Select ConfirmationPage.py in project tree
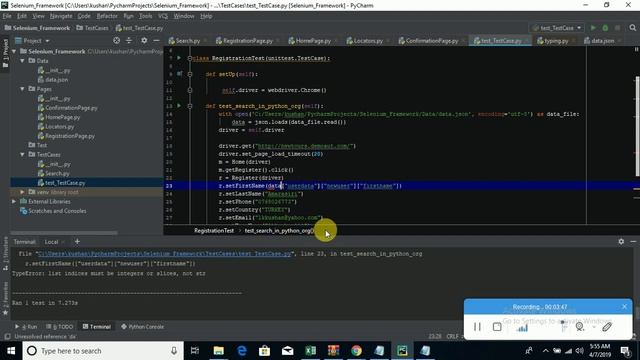640x360 pixels. [x=71, y=108]
